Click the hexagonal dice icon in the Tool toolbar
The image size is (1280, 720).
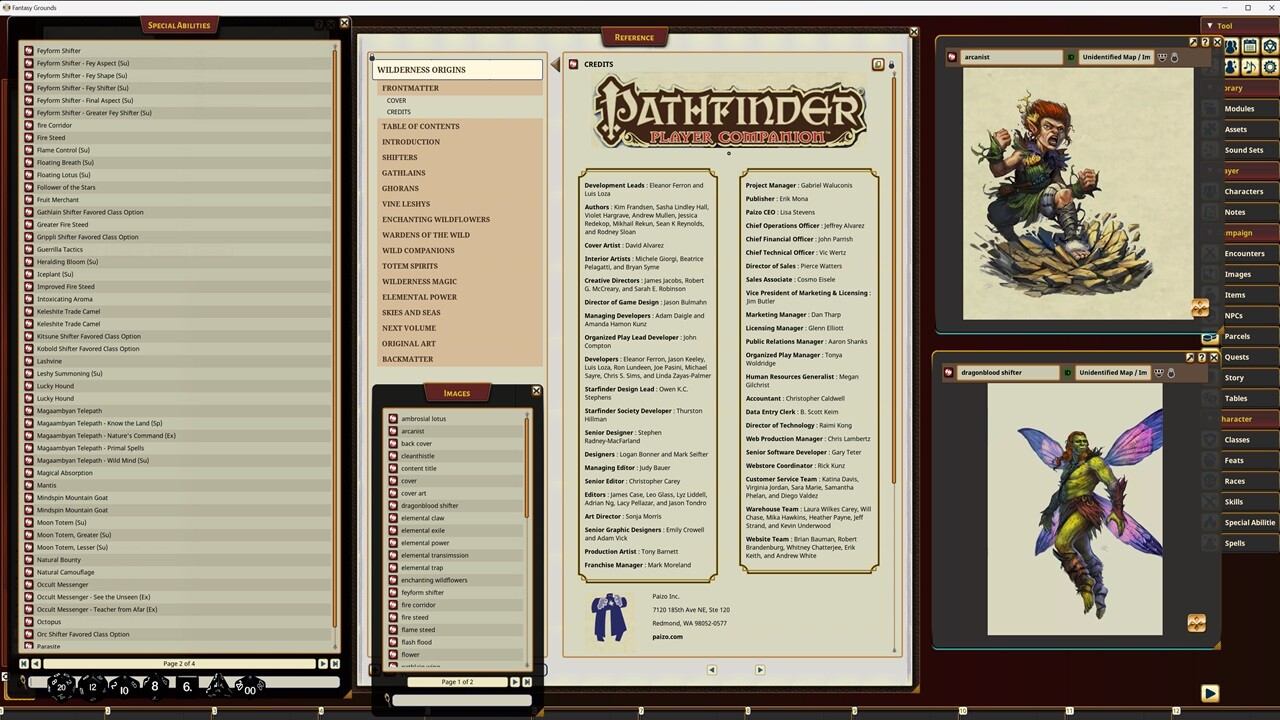1270,46
